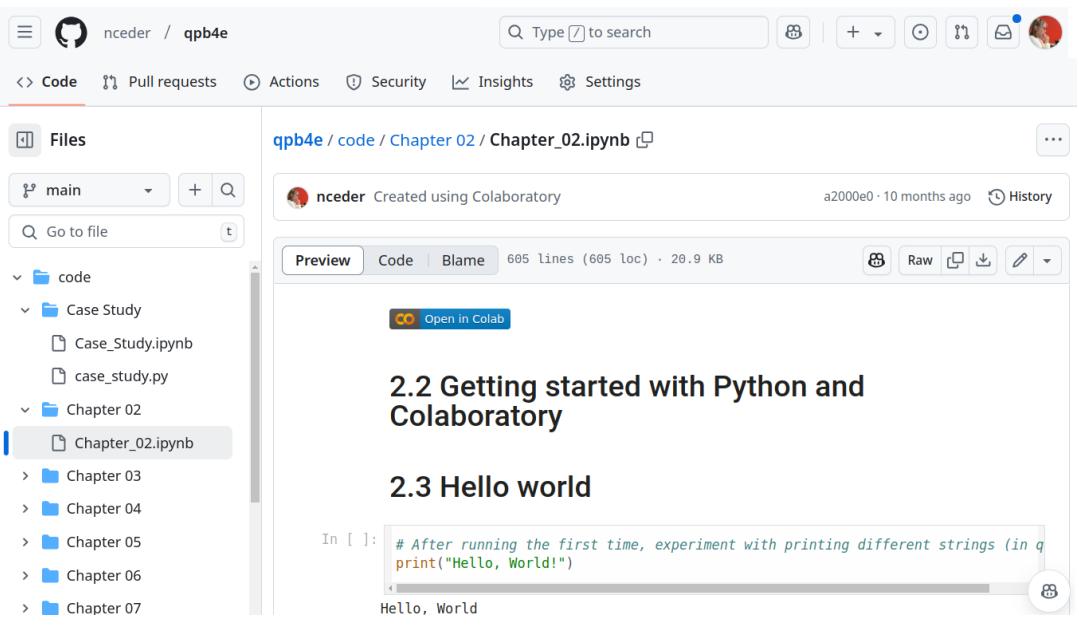The image size is (1079, 635).
Task: Select the Preview view toggle
Action: pos(322,260)
